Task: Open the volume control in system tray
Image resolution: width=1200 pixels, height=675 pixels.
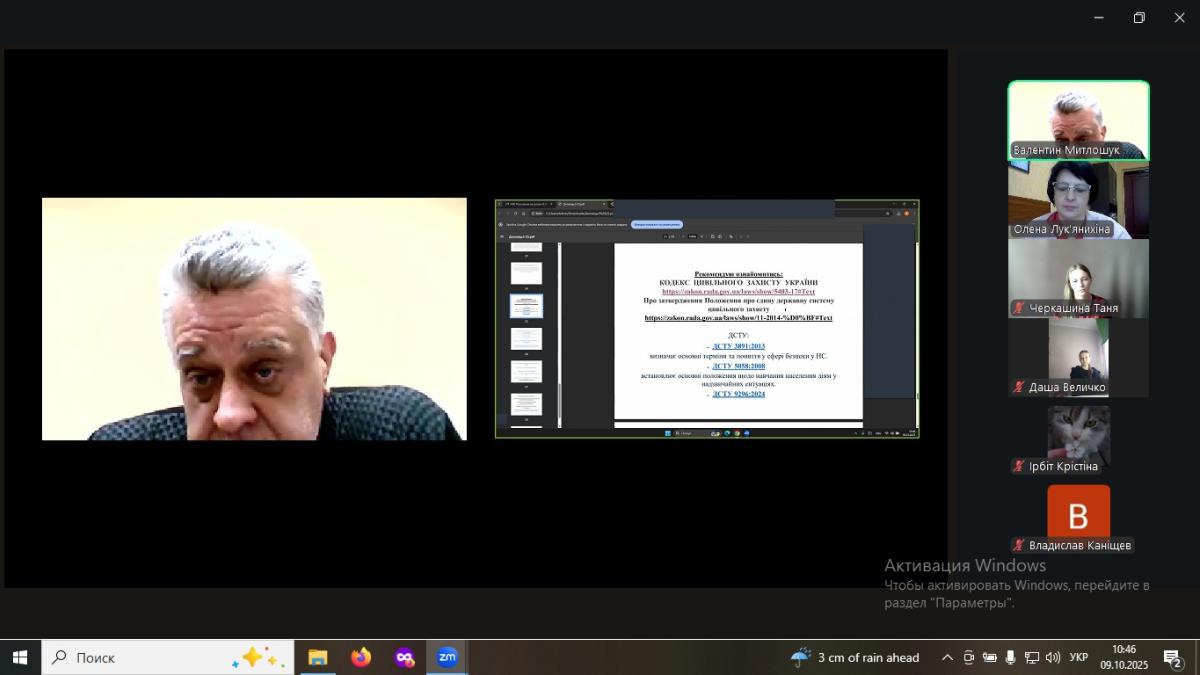Action: pos(1053,657)
